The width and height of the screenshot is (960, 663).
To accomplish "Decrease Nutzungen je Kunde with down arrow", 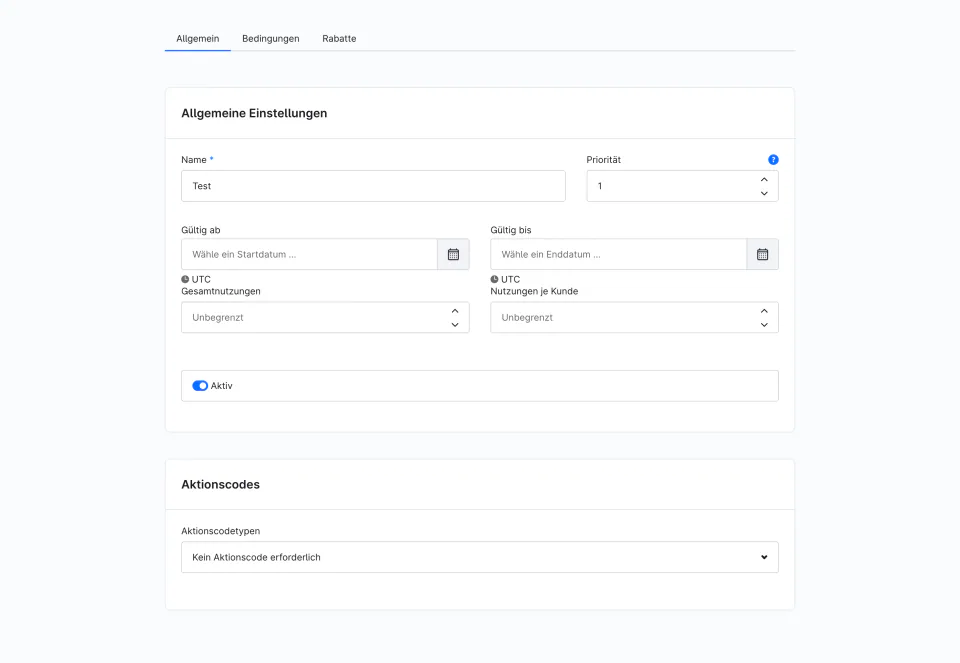I will coord(764,325).
